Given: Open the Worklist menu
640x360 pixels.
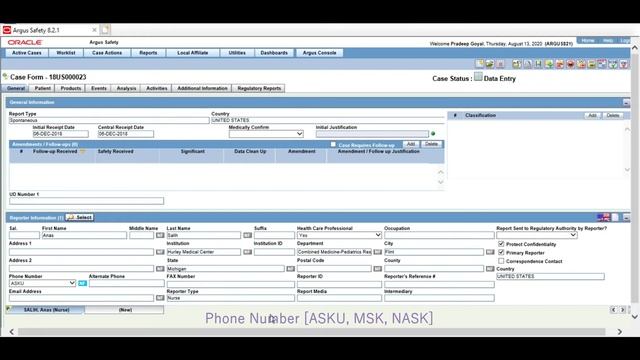Looking at the screenshot, I should tap(66, 53).
